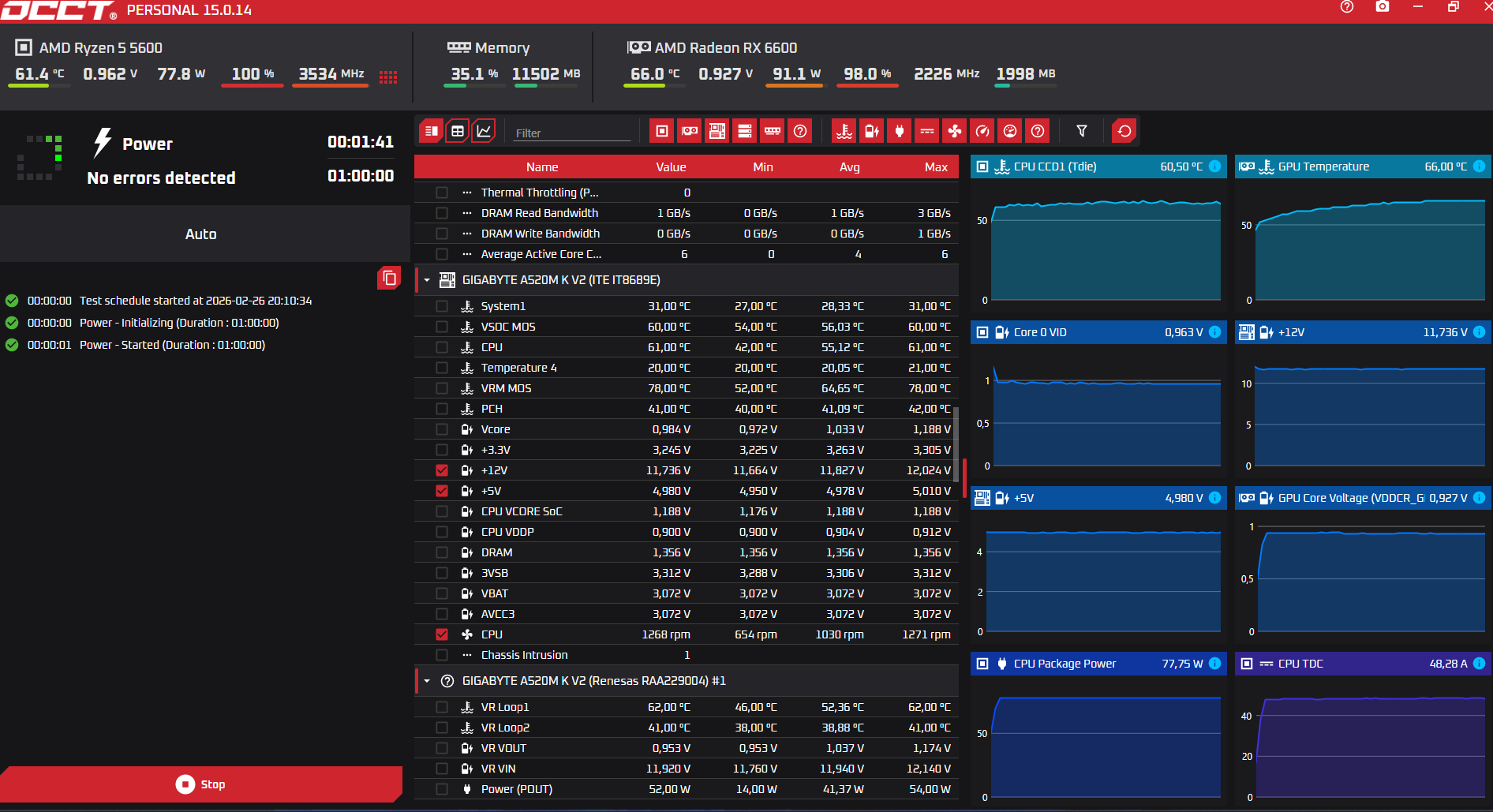Image resolution: width=1493 pixels, height=812 pixels.
Task: Show info for the CPU TDC graph
Action: (x=1480, y=664)
